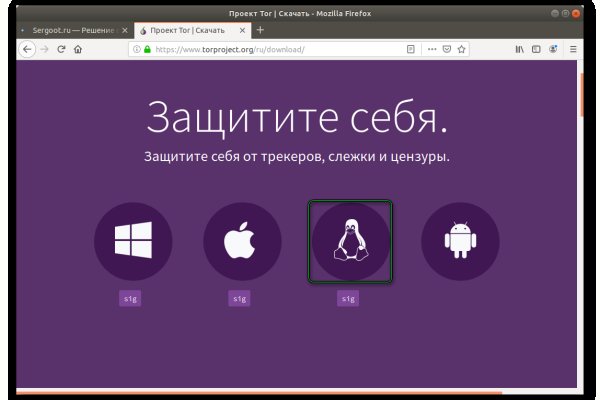Go back using the back arrow

tap(28, 49)
